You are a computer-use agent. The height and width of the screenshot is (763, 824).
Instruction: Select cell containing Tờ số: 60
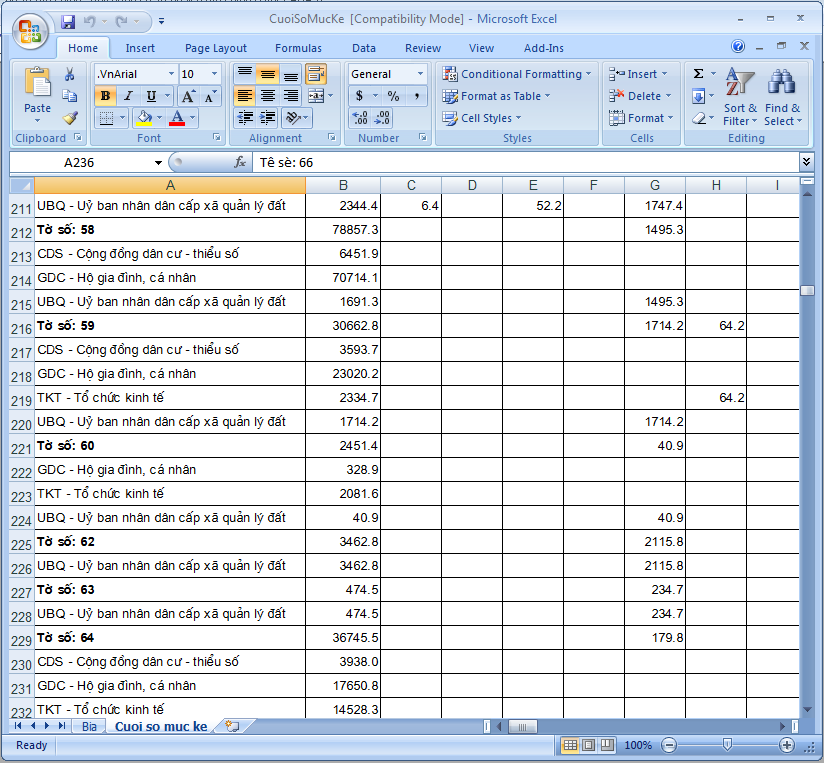click(x=170, y=446)
